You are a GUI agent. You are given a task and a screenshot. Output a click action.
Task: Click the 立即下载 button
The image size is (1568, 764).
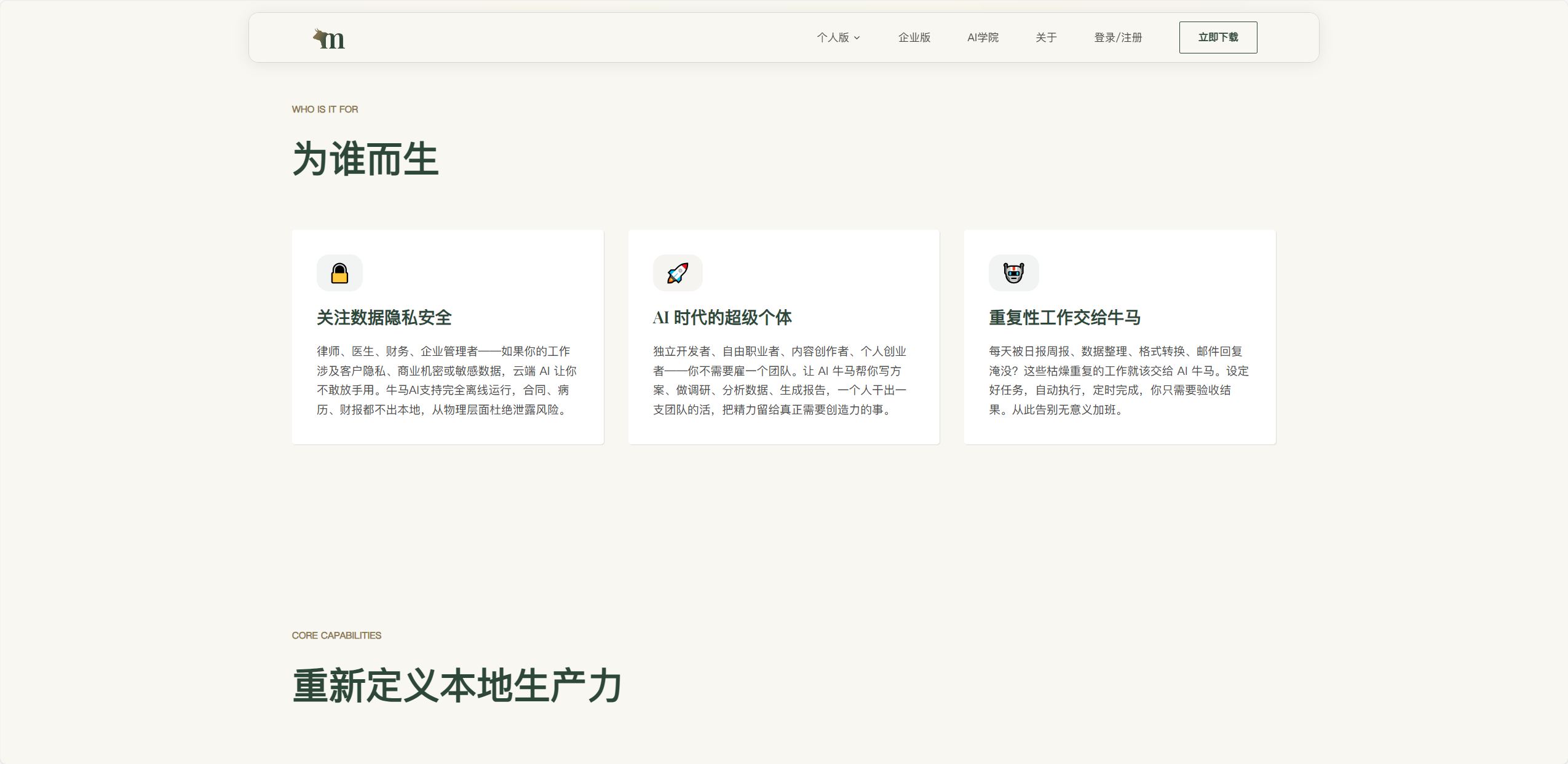1218,37
